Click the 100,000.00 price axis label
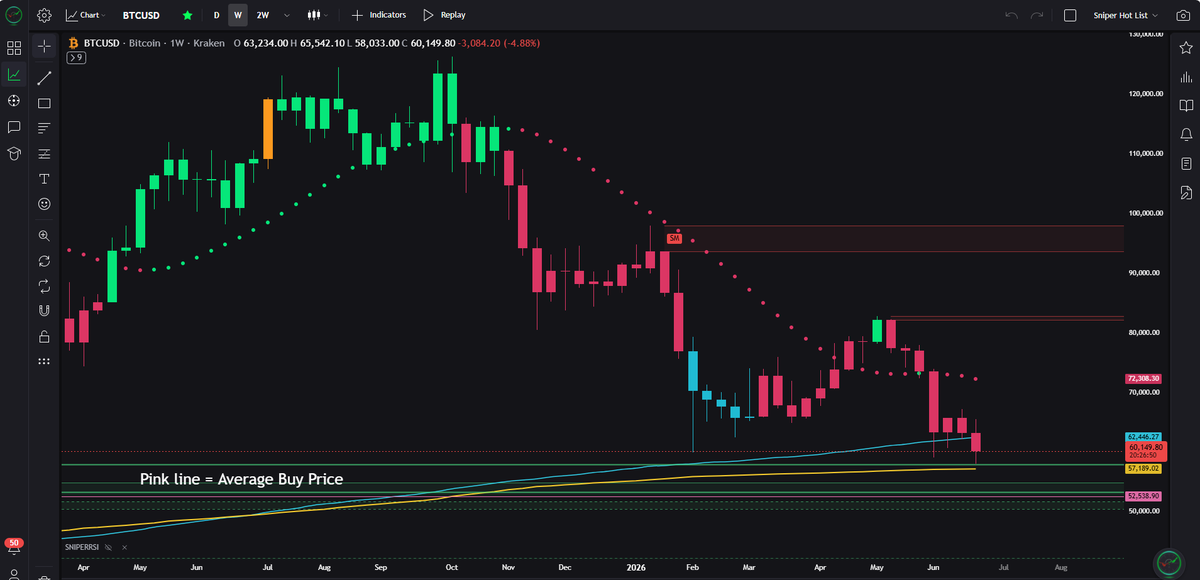Image resolution: width=1200 pixels, height=580 pixels. [x=1144, y=213]
